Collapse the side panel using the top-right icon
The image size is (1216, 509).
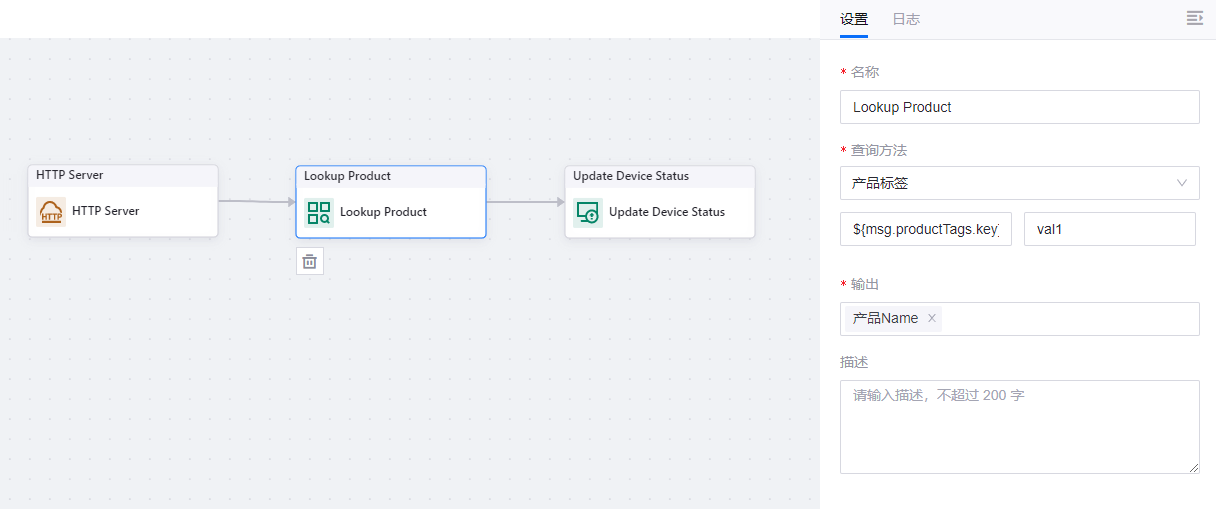click(x=1194, y=18)
